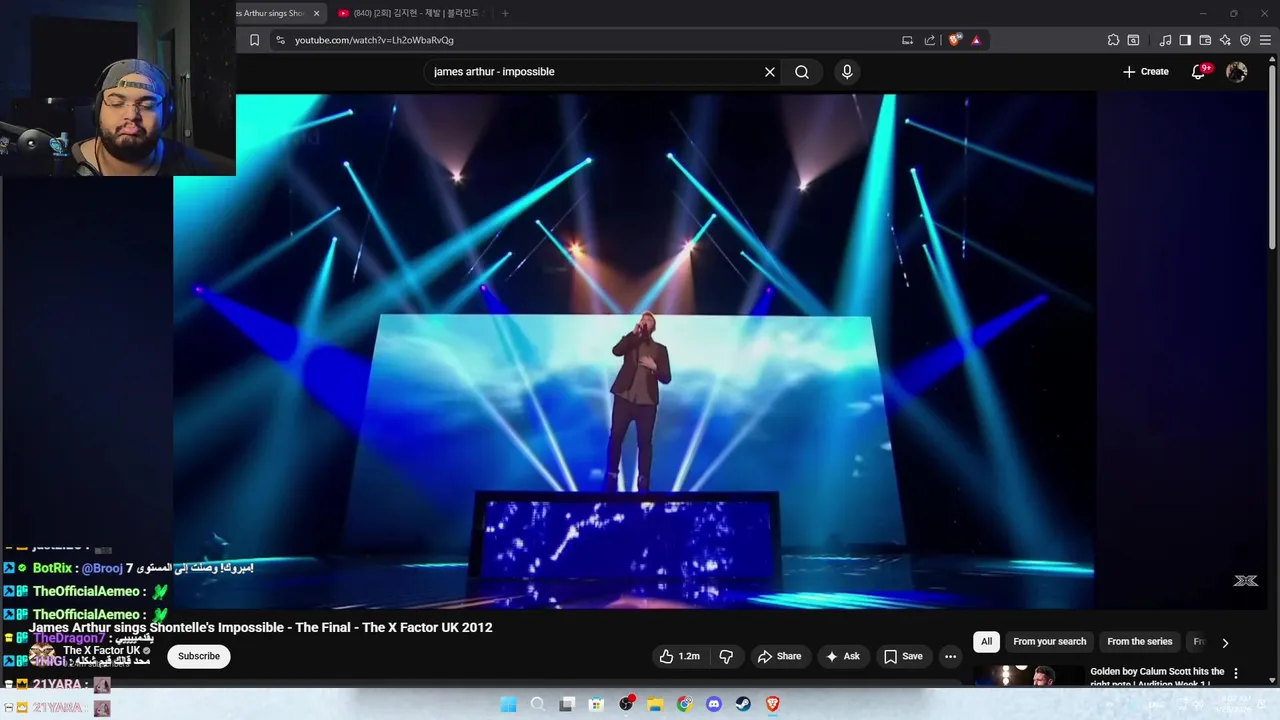This screenshot has width=1280, height=720.
Task: Click the video title James Arthur sings Shontelle's Impossible
Action: click(261, 628)
